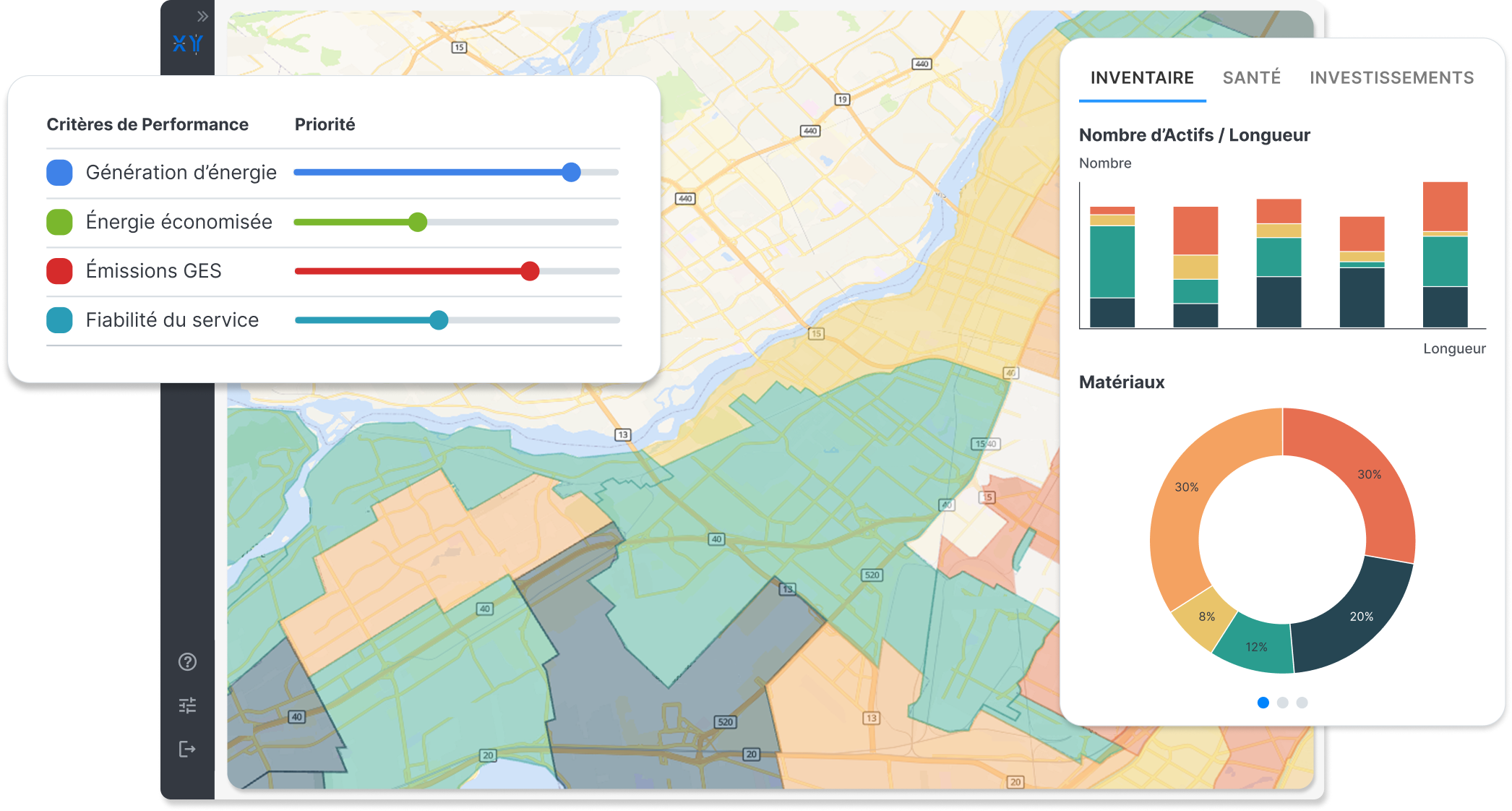The height and width of the screenshot is (811, 1512).
Task: Open the help question mark icon
Action: click(187, 661)
